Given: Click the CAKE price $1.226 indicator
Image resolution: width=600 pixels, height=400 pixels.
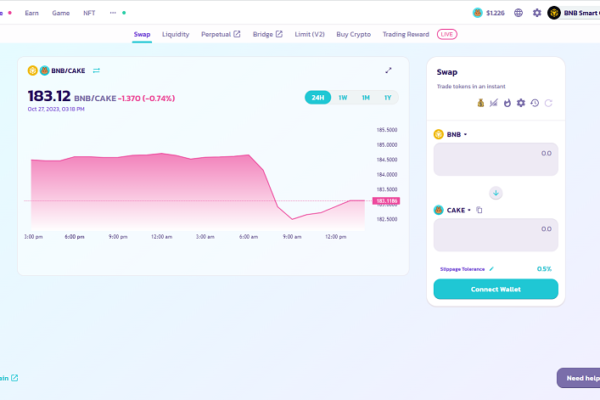Looking at the screenshot, I should tap(489, 13).
